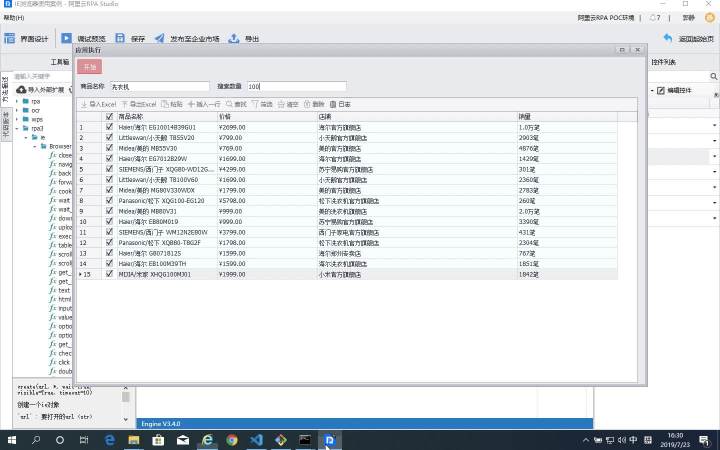
Task: Collapse the Browser node in the tree
Action: [35, 146]
